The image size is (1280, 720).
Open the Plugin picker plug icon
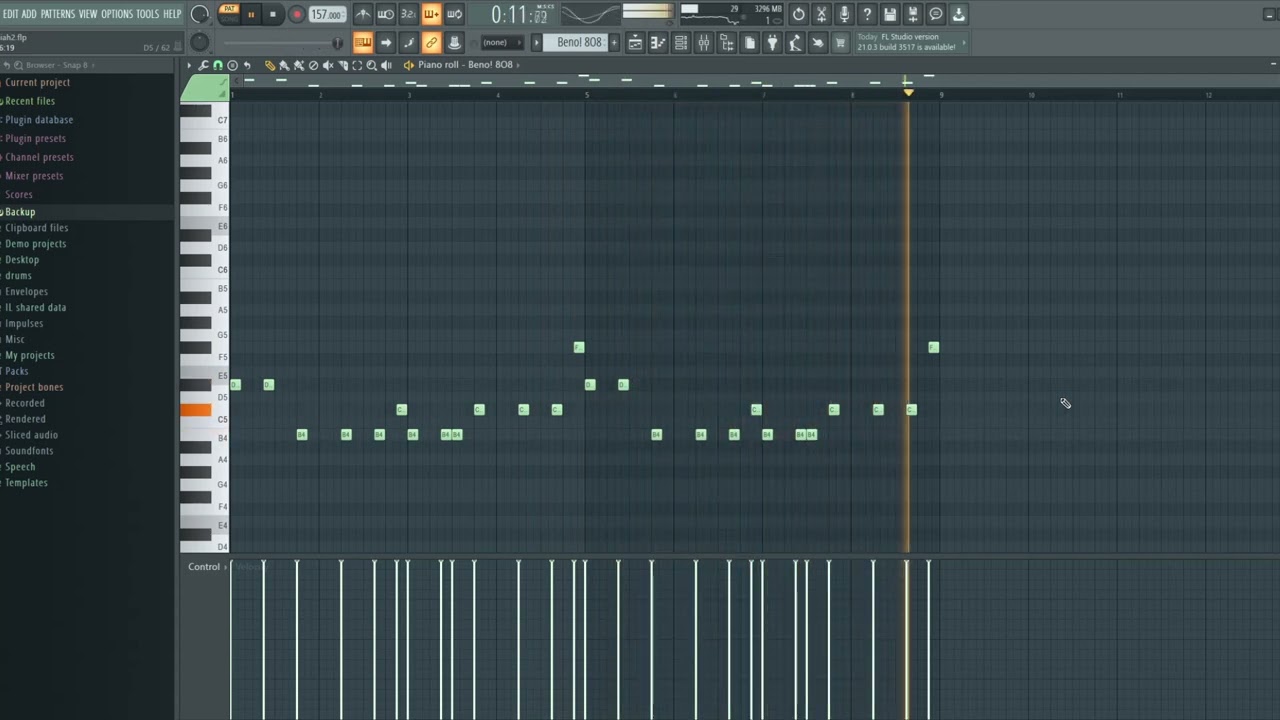coord(773,43)
